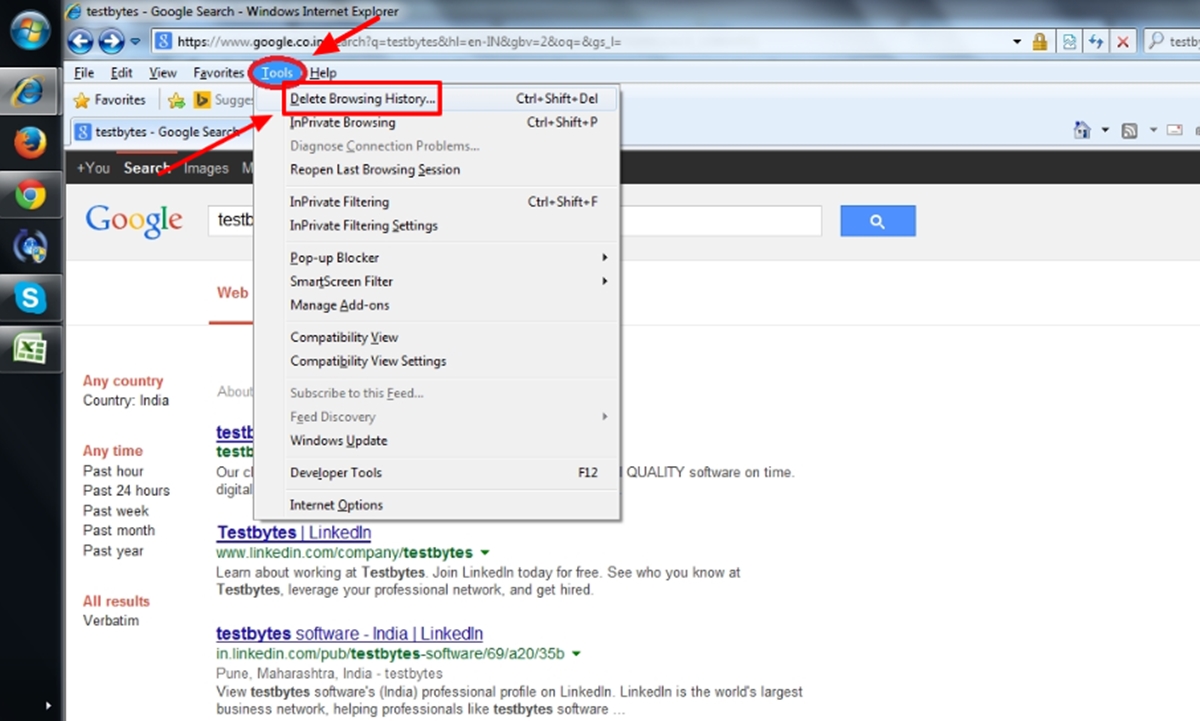Click the +You link in Google bar
The height and width of the screenshot is (721, 1200).
[93, 168]
